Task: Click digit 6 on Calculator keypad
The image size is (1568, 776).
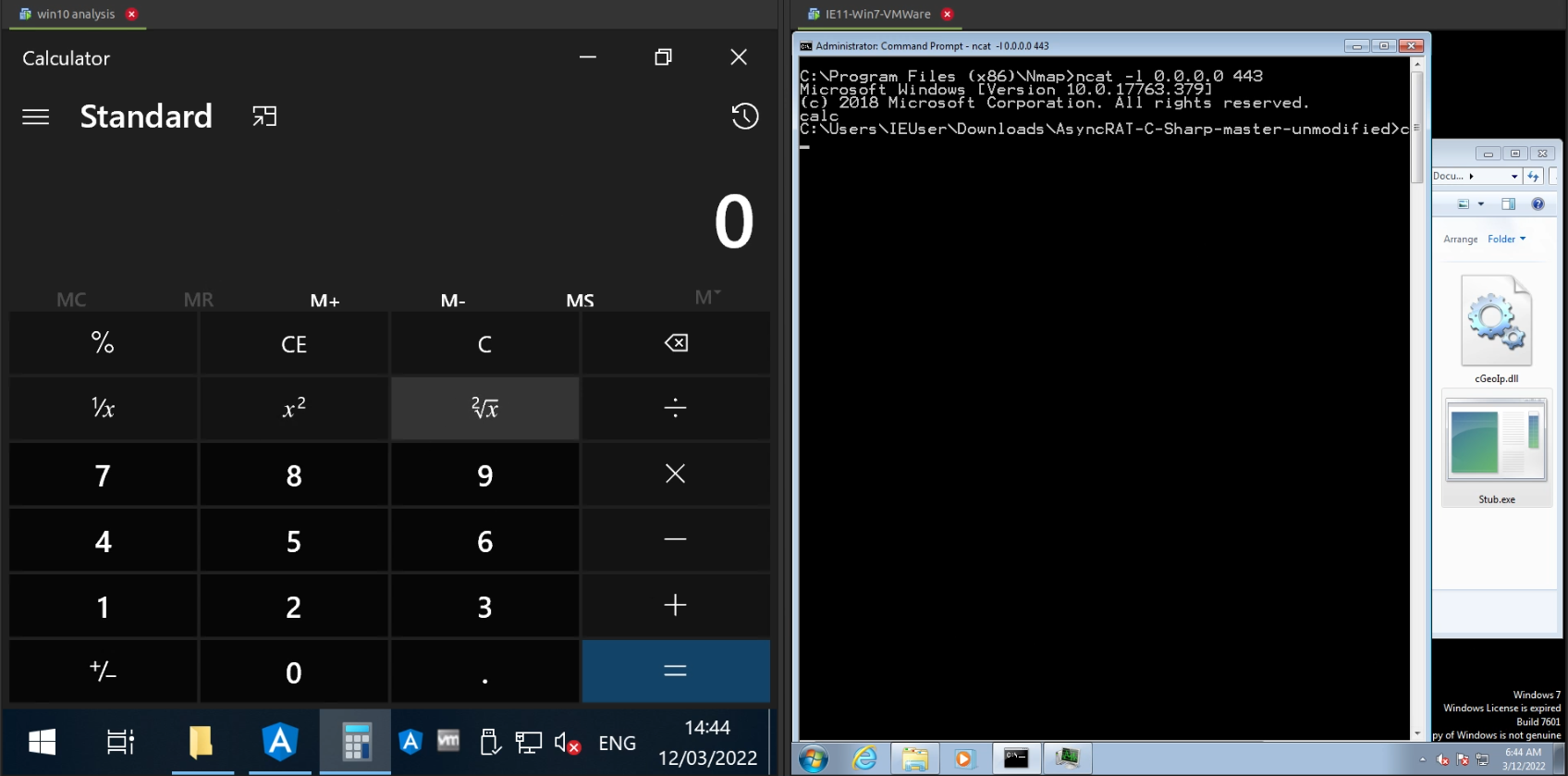Action: coord(484,540)
